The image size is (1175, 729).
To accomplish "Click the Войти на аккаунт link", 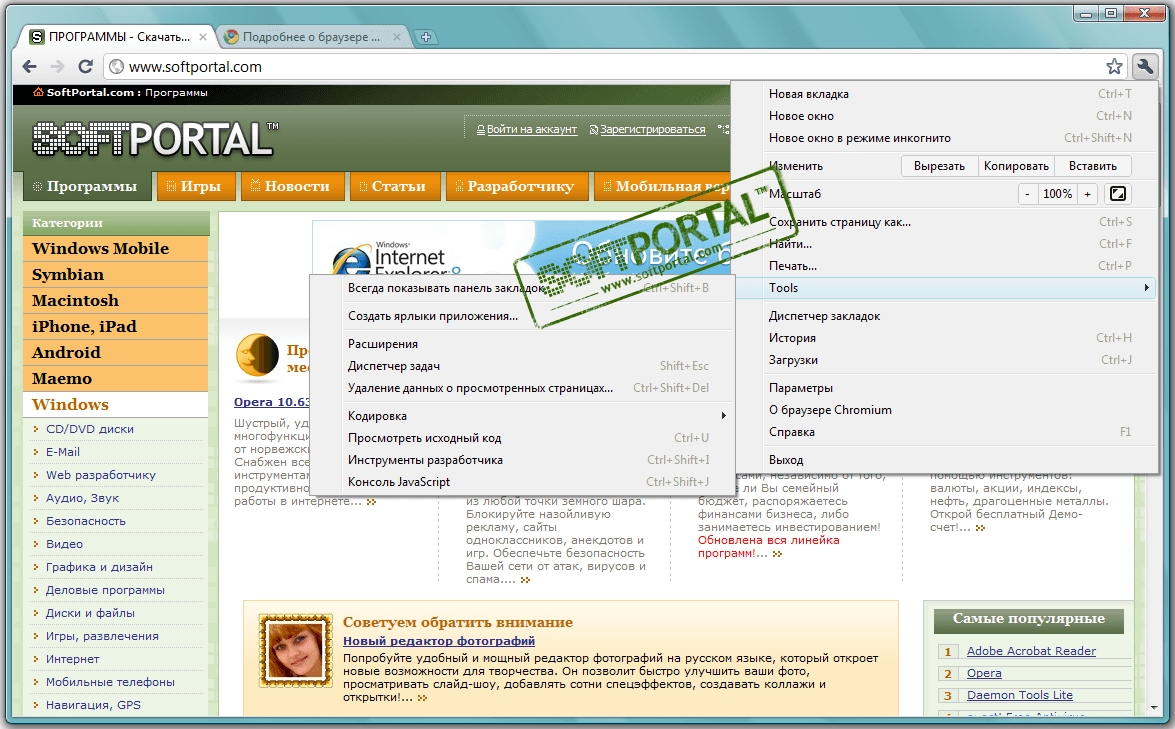I will tap(531, 130).
